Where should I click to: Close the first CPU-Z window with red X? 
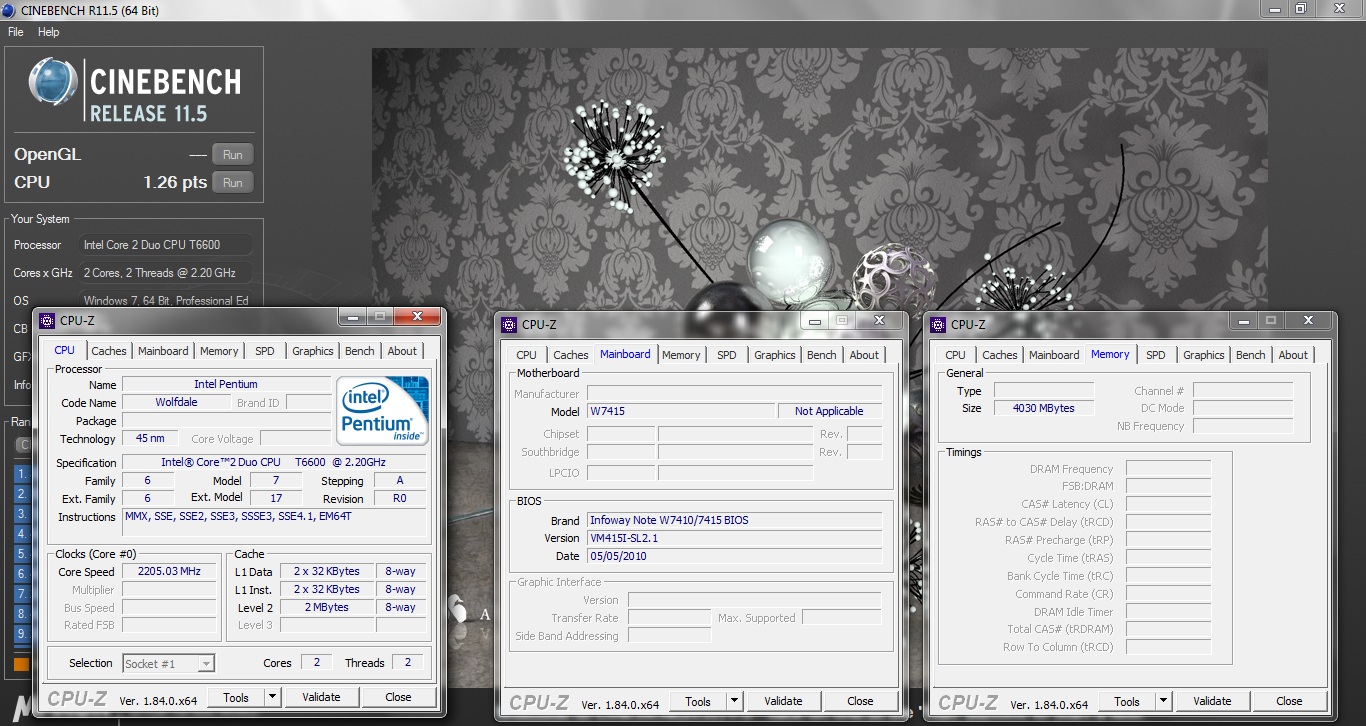417,317
